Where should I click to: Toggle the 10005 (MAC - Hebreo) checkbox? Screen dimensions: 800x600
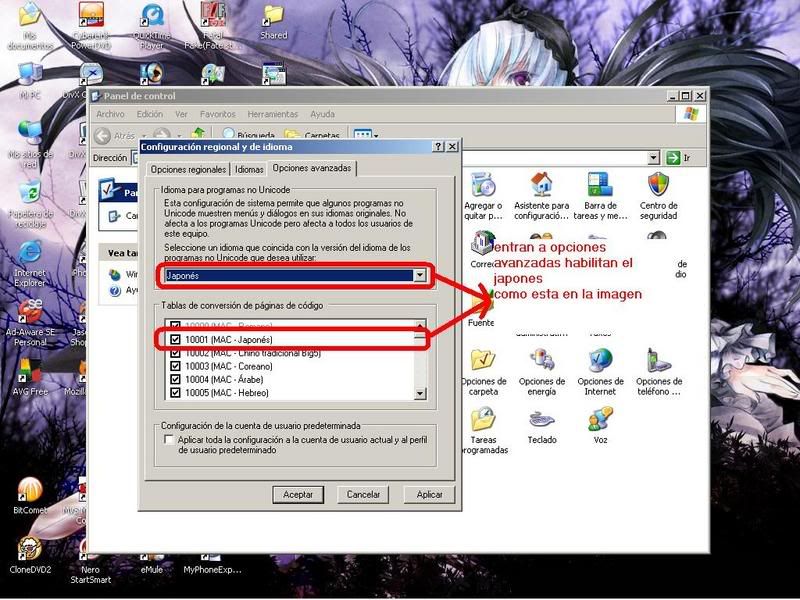tap(176, 392)
